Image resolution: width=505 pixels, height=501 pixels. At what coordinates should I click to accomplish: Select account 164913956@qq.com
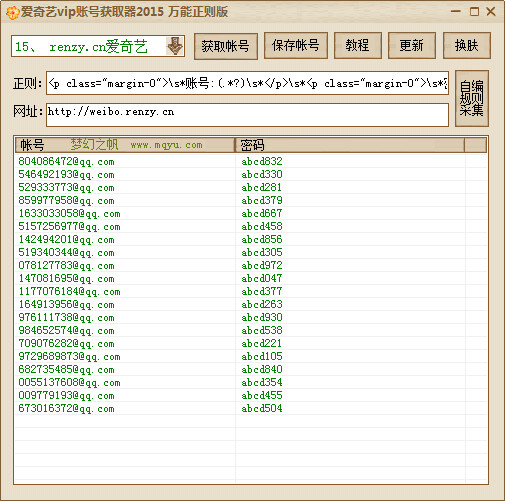click(66, 304)
